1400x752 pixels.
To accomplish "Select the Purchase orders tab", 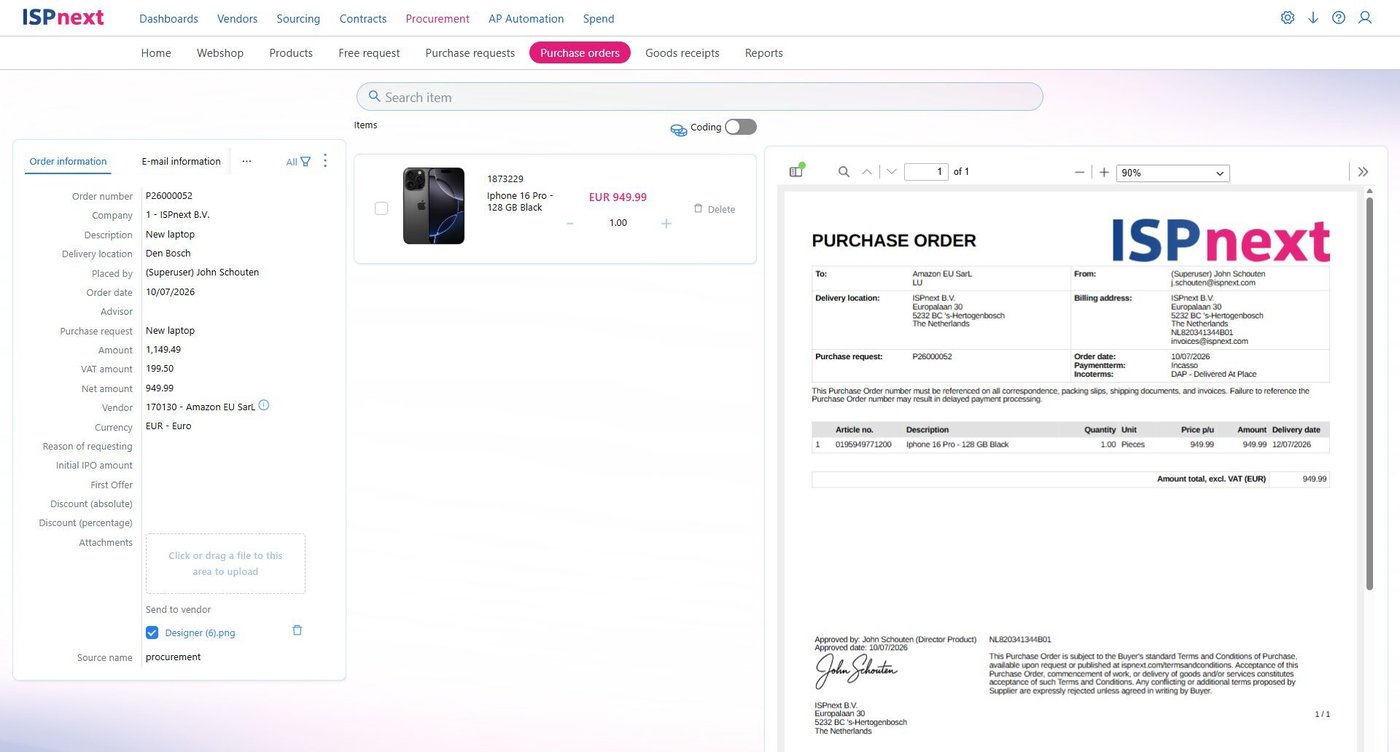I will [580, 53].
